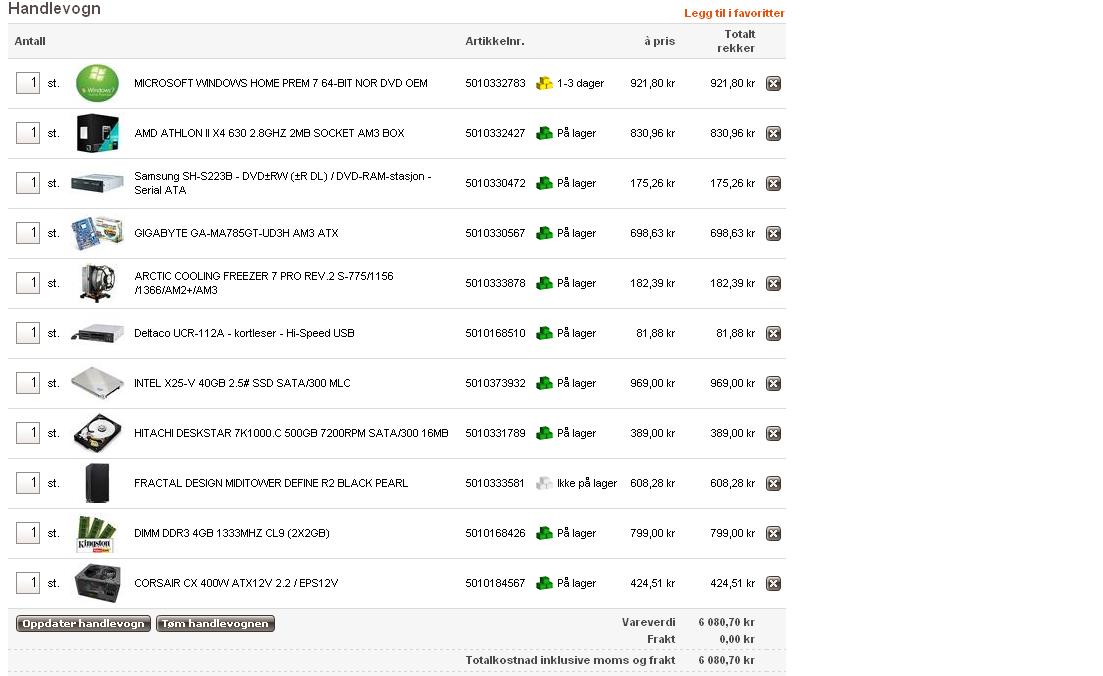The height and width of the screenshot is (676, 1103).
Task: Remove Corsair CX 400W from cart
Action: click(773, 582)
